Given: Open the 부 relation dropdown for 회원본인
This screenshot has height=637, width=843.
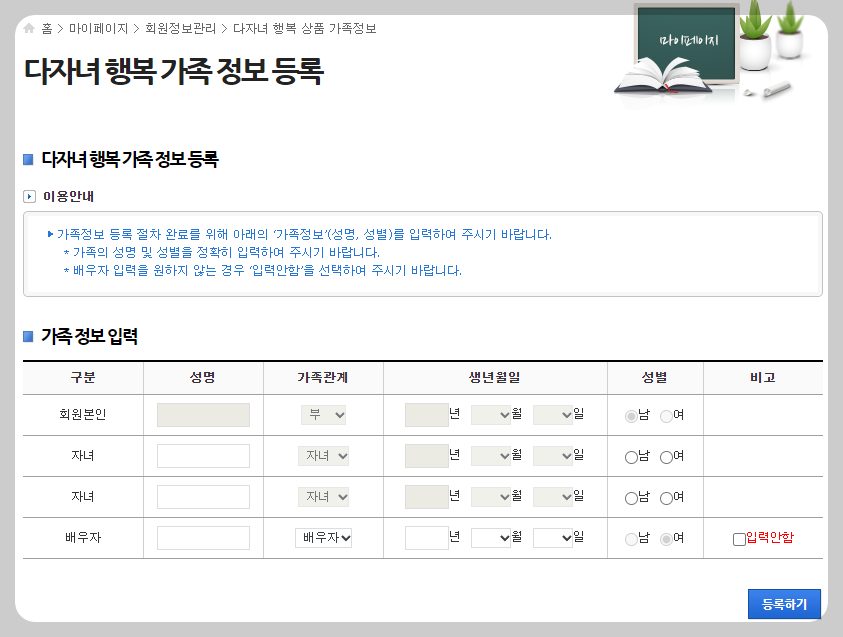Looking at the screenshot, I should (x=323, y=415).
